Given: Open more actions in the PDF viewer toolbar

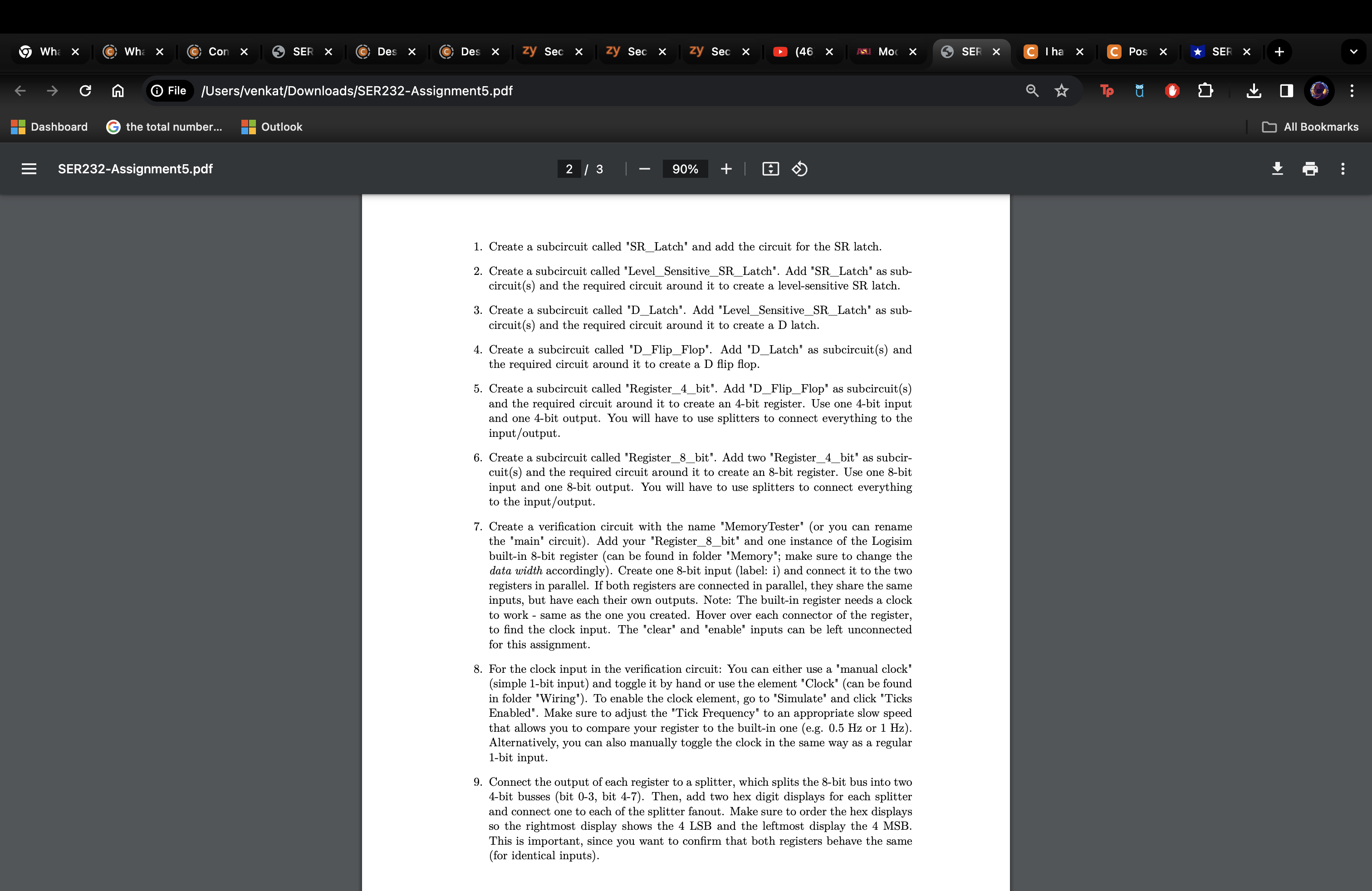Looking at the screenshot, I should coord(1343,169).
